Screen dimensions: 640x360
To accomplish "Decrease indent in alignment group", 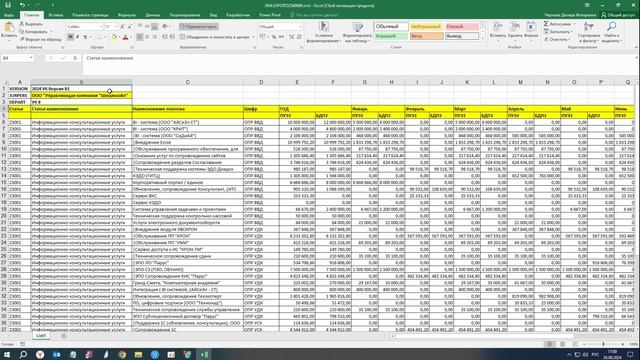I will [x=165, y=37].
